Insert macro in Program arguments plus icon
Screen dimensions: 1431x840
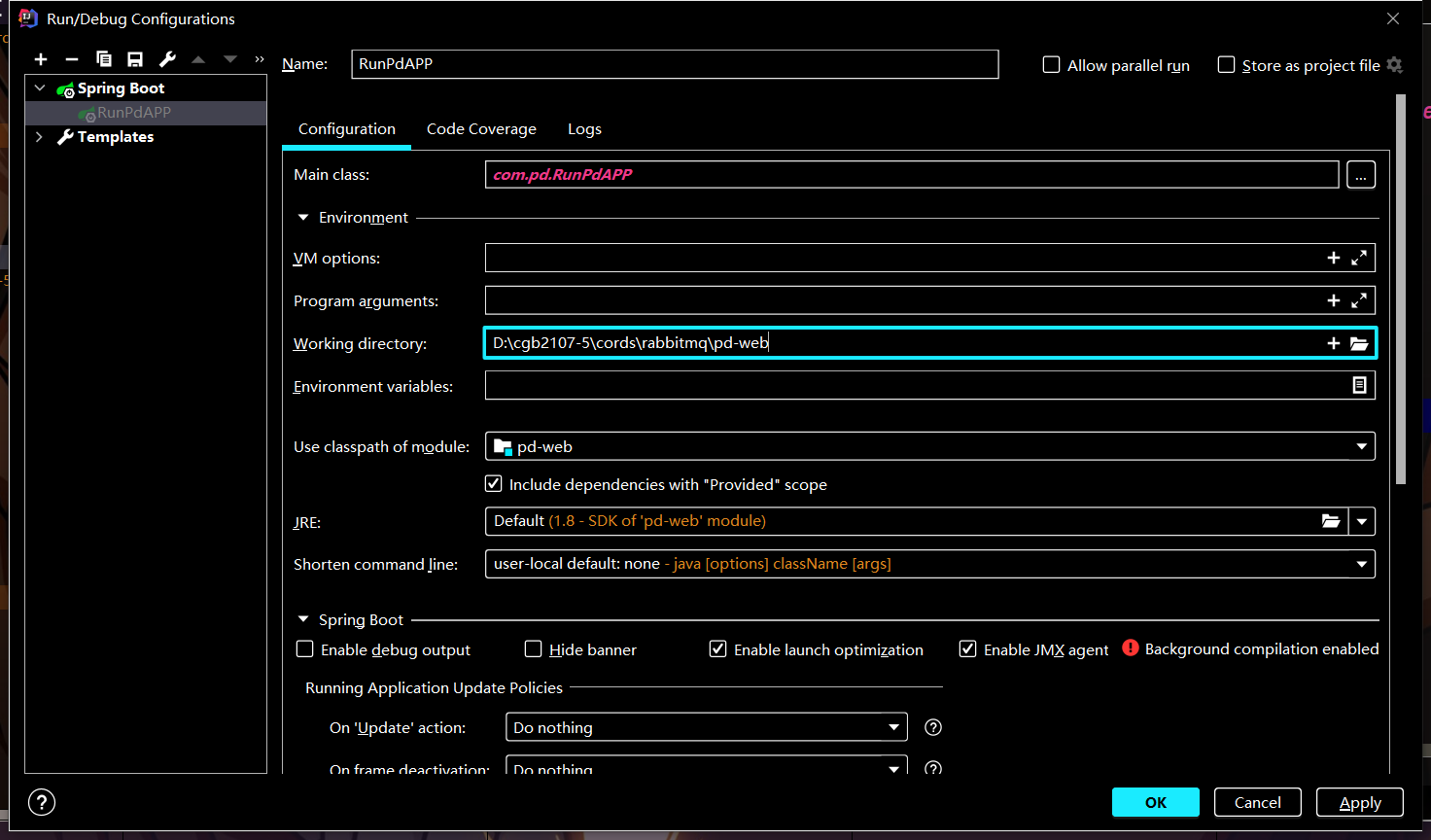click(1334, 300)
